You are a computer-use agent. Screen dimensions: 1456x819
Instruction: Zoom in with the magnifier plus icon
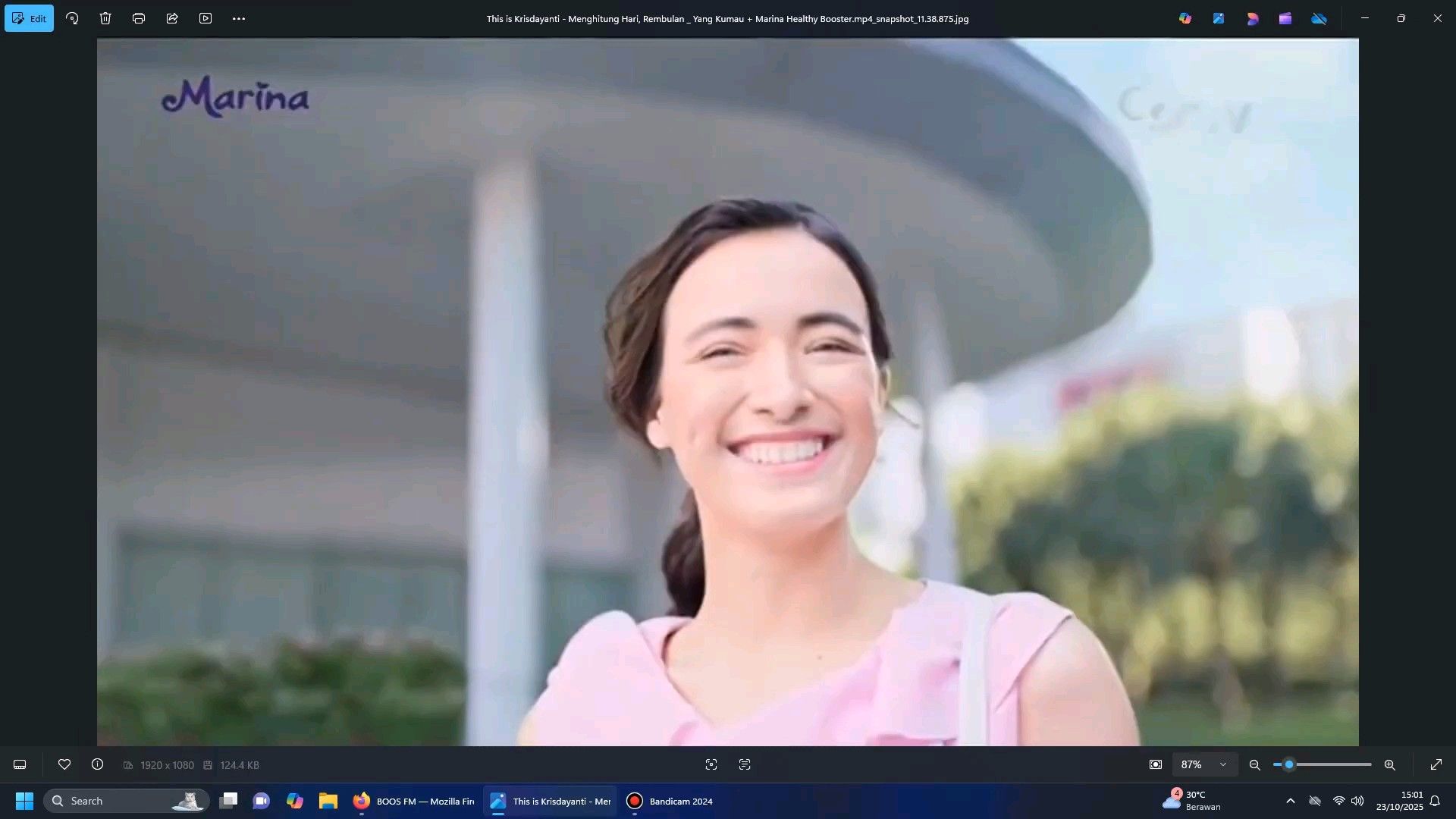point(1389,764)
